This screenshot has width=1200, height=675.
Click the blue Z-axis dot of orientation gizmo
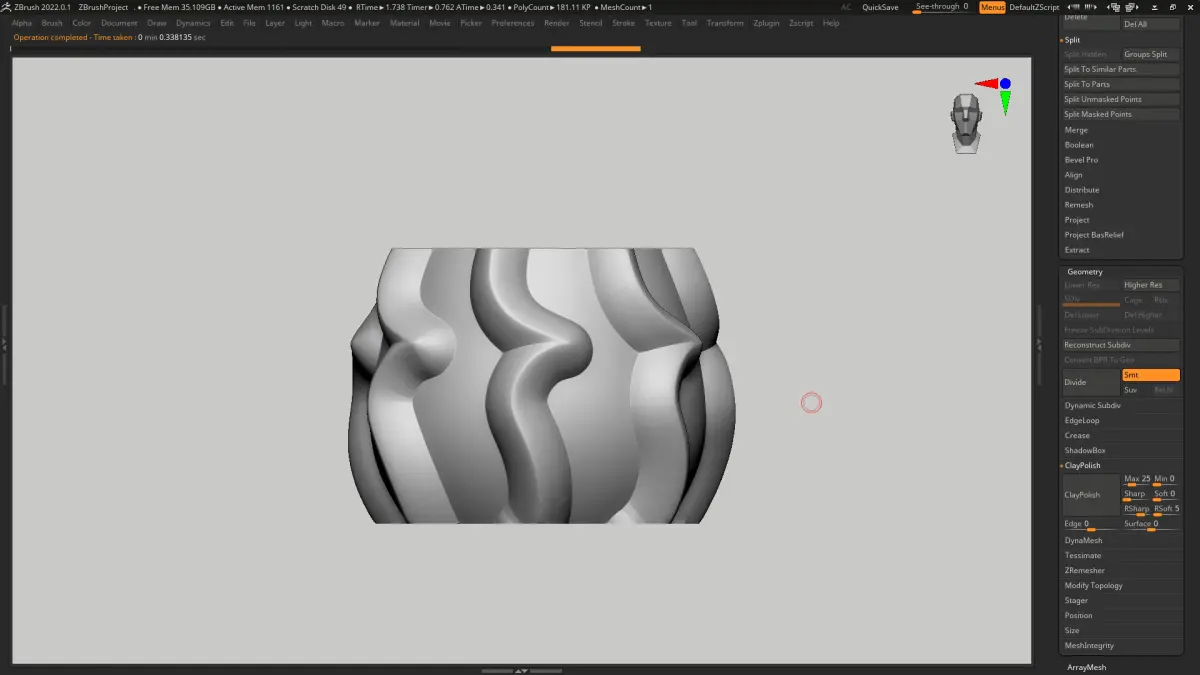coord(1005,84)
